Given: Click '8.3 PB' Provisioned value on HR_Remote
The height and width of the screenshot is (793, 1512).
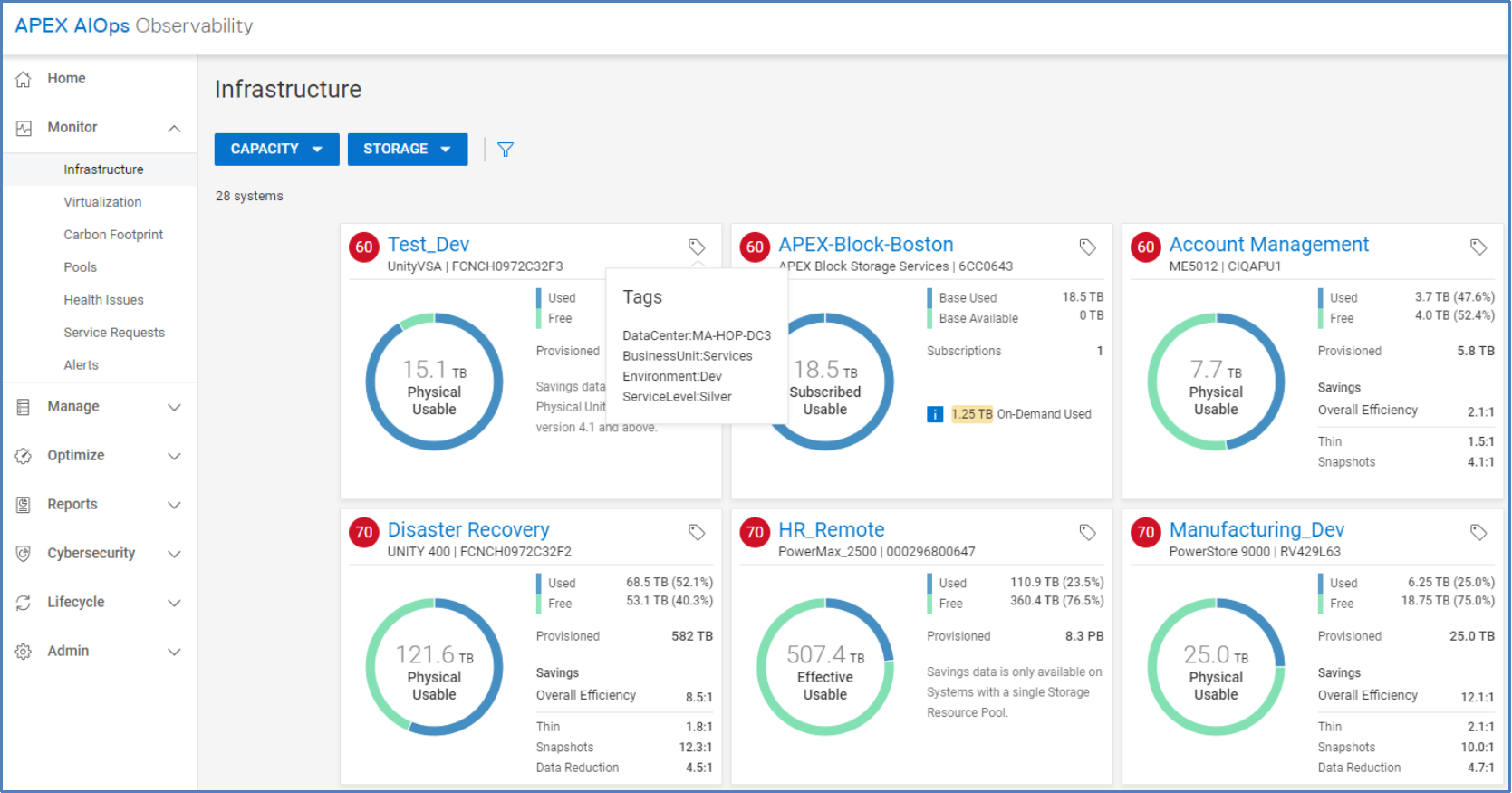Looking at the screenshot, I should (x=1084, y=636).
